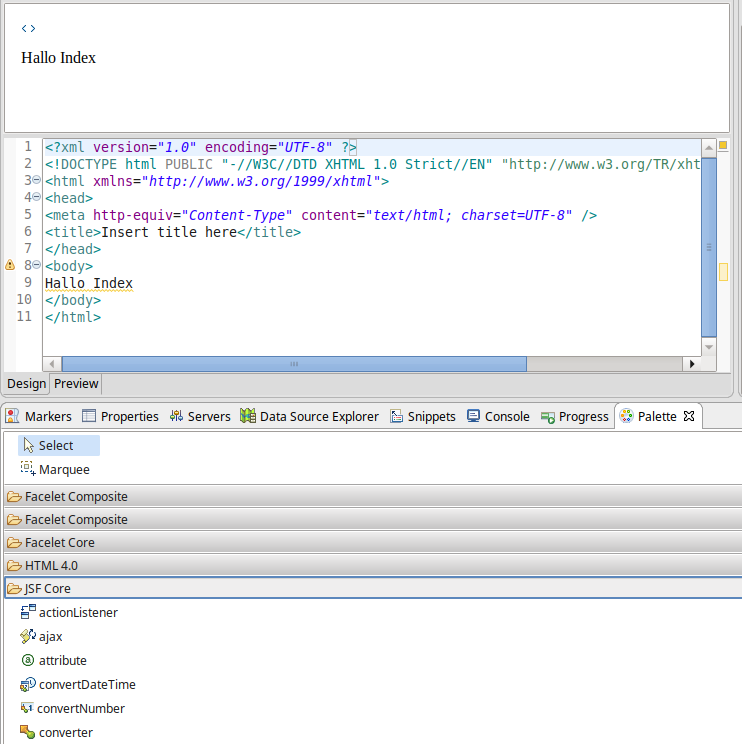Collapse the head tag fold on line 4
Image resolution: width=742 pixels, height=744 pixels.
click(36, 198)
